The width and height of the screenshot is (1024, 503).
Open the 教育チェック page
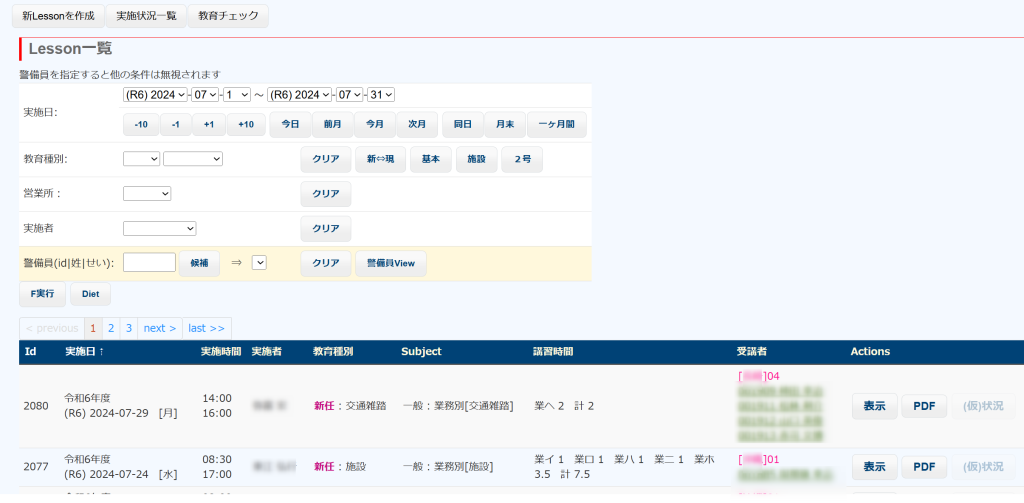coord(228,16)
